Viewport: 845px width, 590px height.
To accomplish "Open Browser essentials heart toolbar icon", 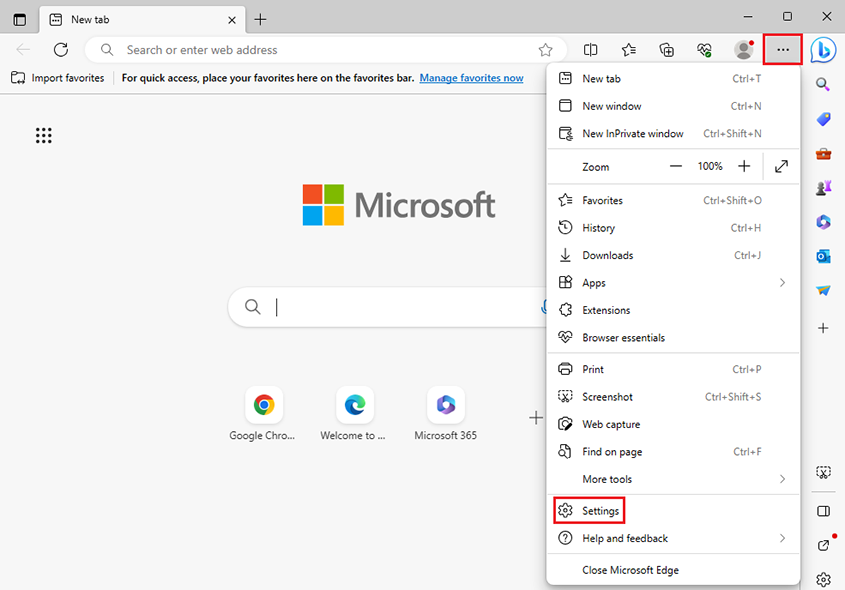I will pyautogui.click(x=704, y=50).
